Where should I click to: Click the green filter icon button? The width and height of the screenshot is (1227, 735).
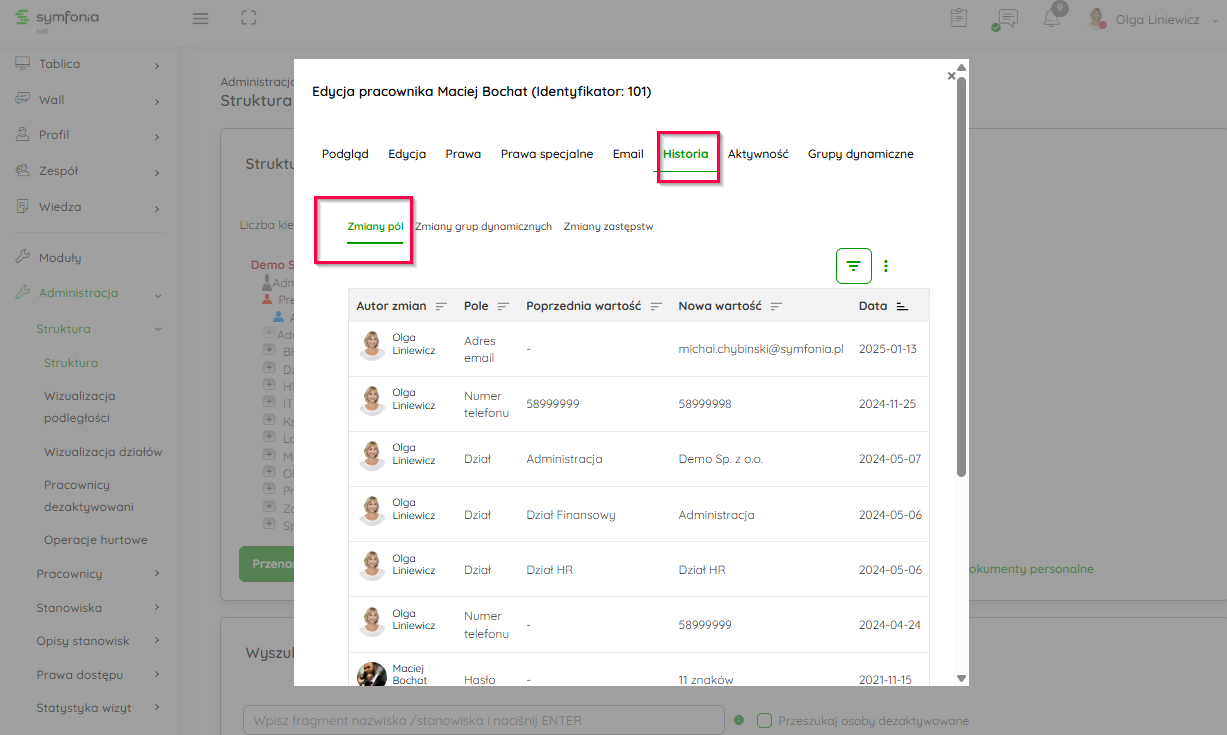pos(853,266)
